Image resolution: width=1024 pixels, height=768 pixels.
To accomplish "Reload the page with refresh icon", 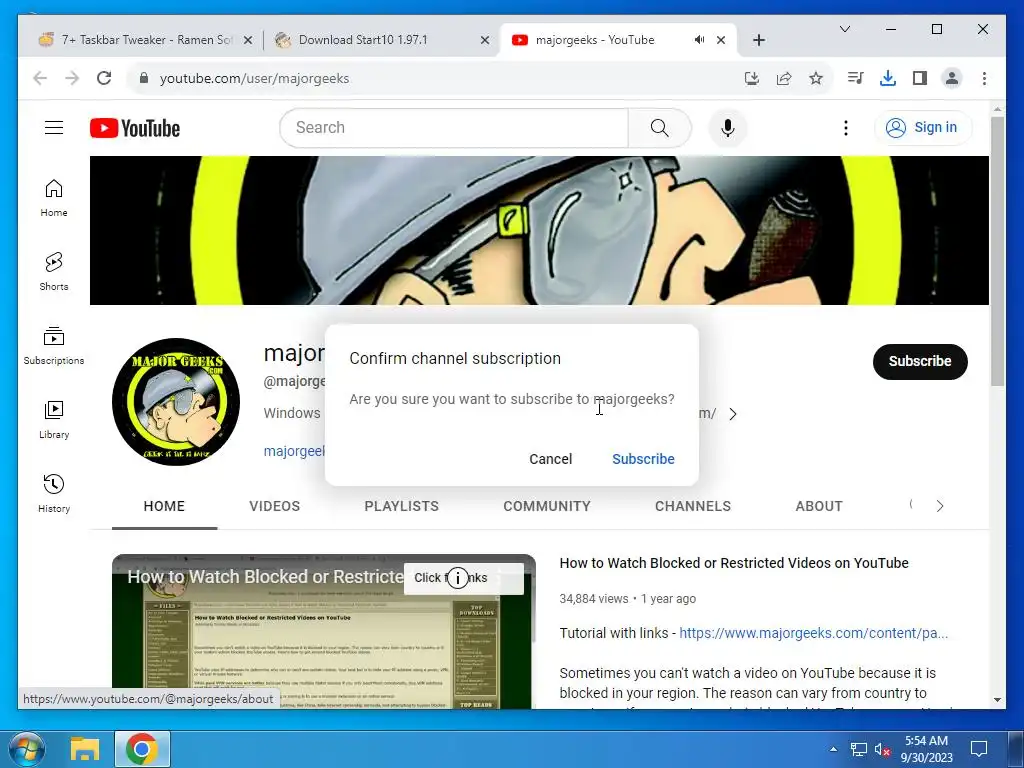I will pyautogui.click(x=104, y=78).
